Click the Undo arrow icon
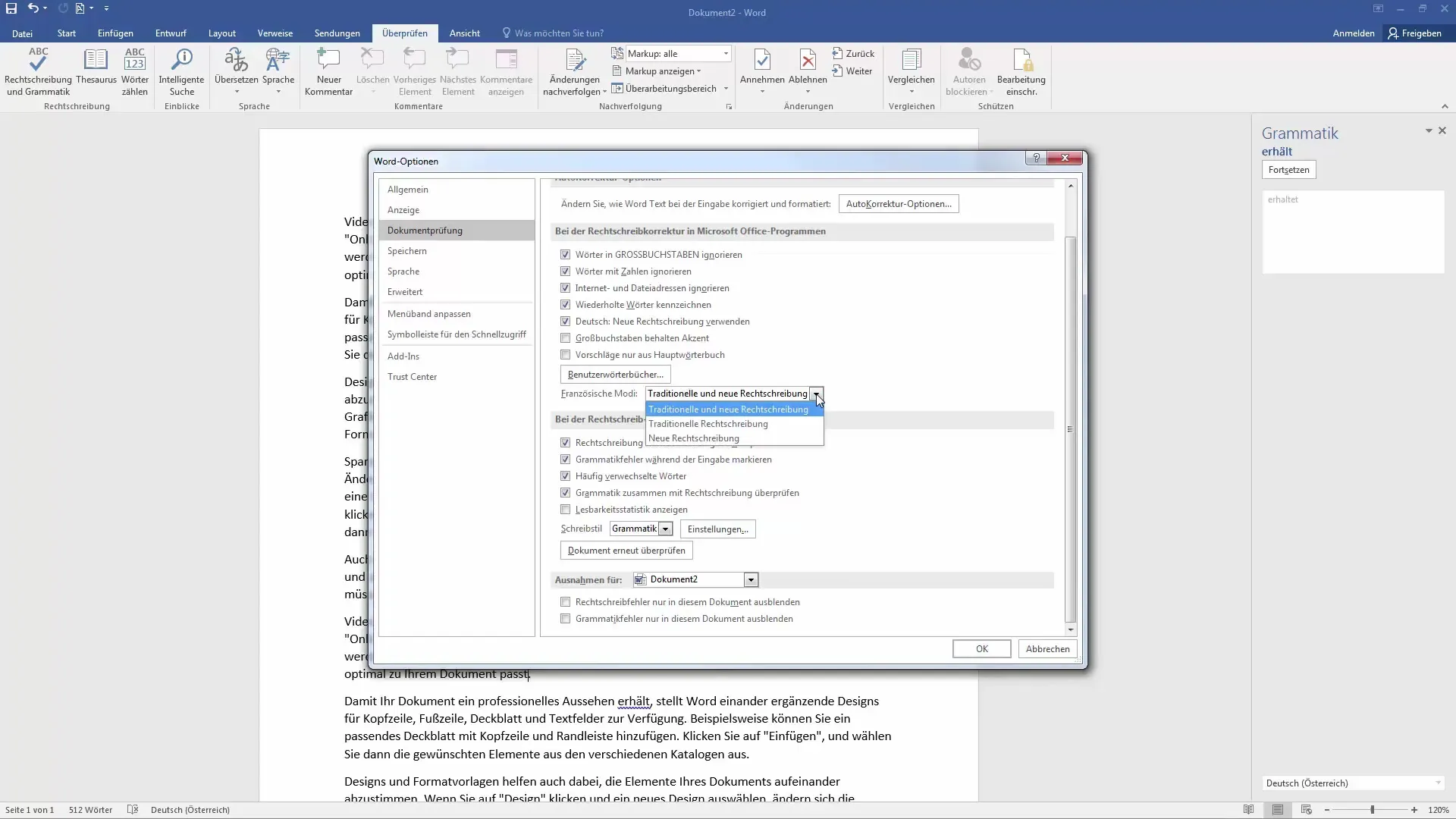1456x819 pixels. (x=33, y=8)
